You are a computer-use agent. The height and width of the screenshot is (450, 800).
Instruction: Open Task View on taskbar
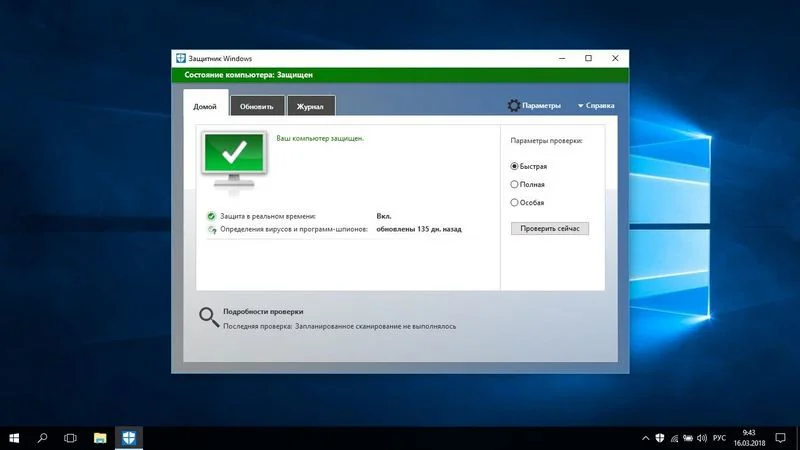70,438
